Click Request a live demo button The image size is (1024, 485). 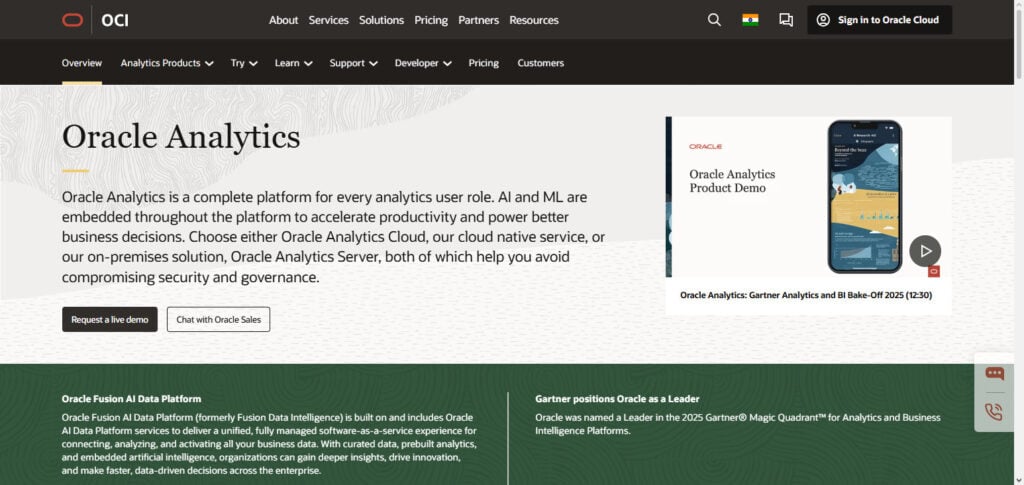(x=110, y=319)
